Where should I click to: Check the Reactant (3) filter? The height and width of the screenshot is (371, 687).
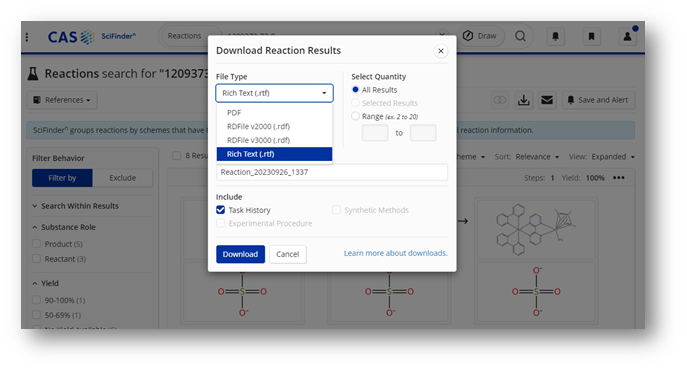(36, 258)
